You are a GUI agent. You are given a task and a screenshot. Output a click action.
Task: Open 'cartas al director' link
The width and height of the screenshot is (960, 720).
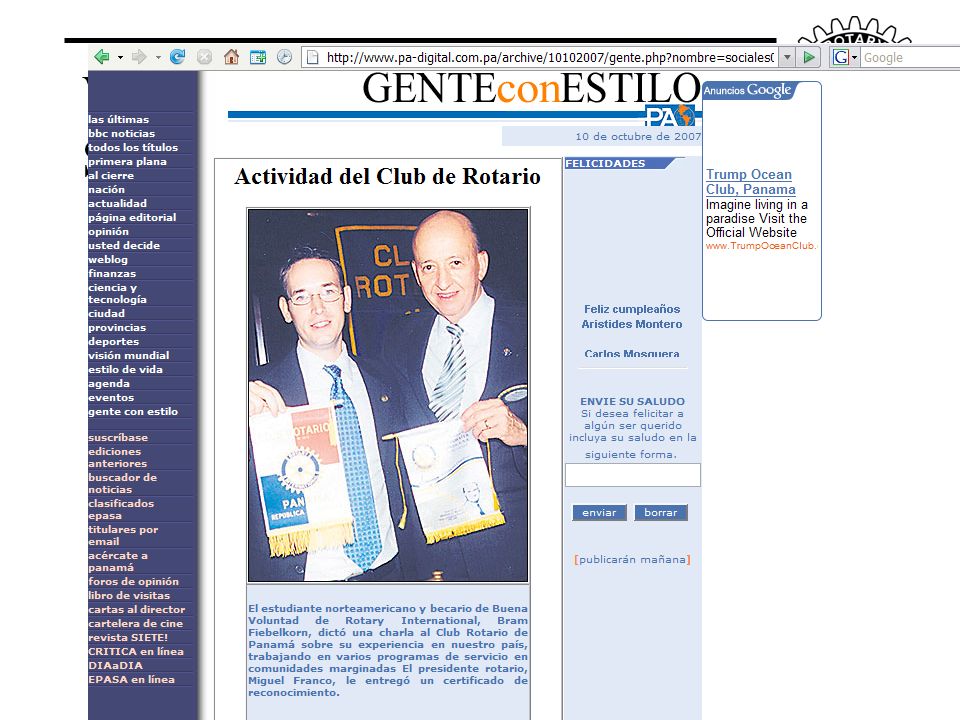point(137,610)
